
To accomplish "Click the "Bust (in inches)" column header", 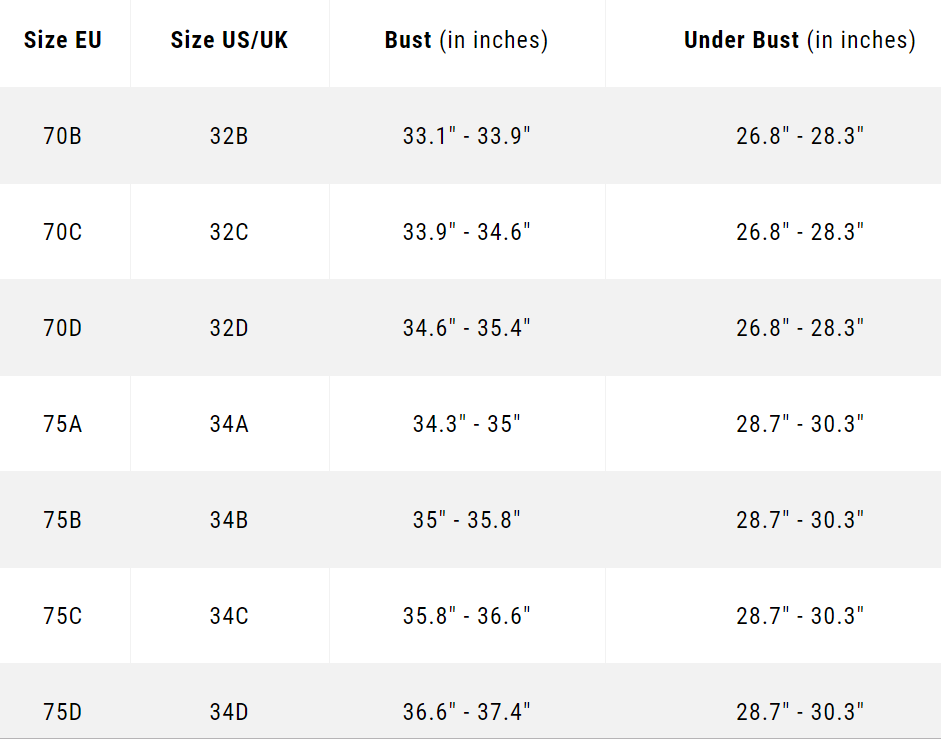I will tap(466, 40).
